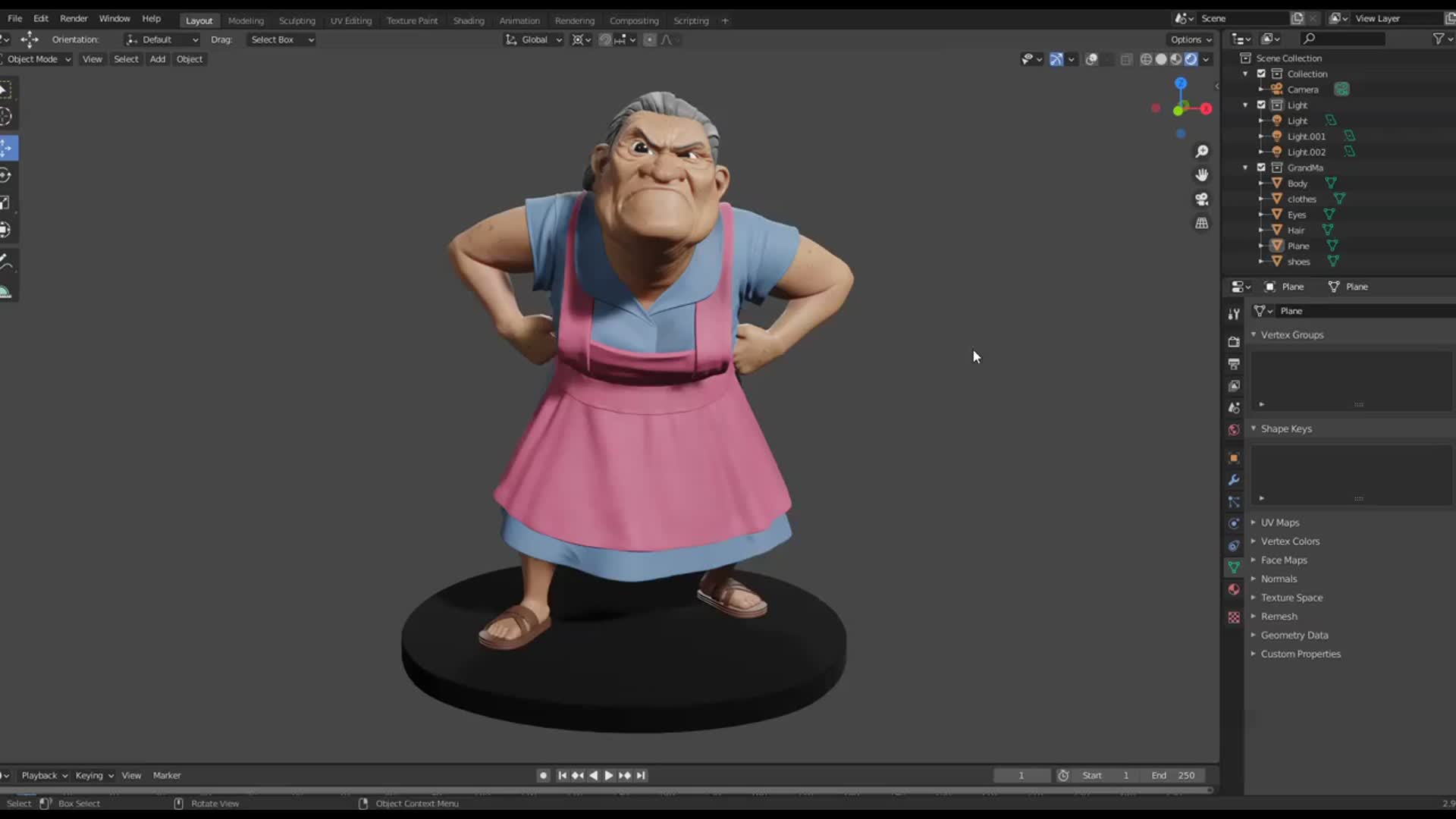Open the Render menu
Viewport: 1456px width, 819px height.
(x=74, y=18)
